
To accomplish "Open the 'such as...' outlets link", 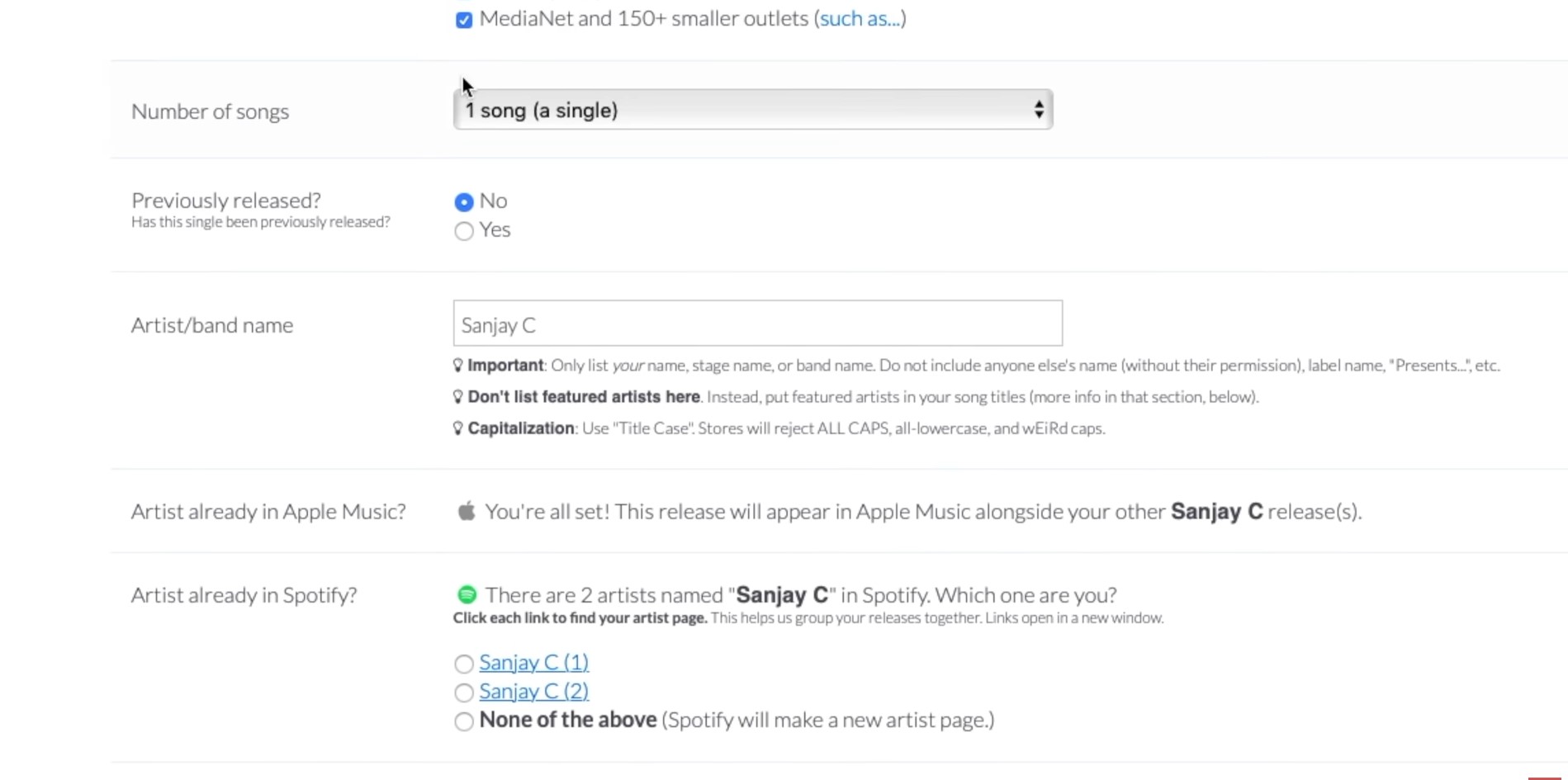I will [860, 18].
